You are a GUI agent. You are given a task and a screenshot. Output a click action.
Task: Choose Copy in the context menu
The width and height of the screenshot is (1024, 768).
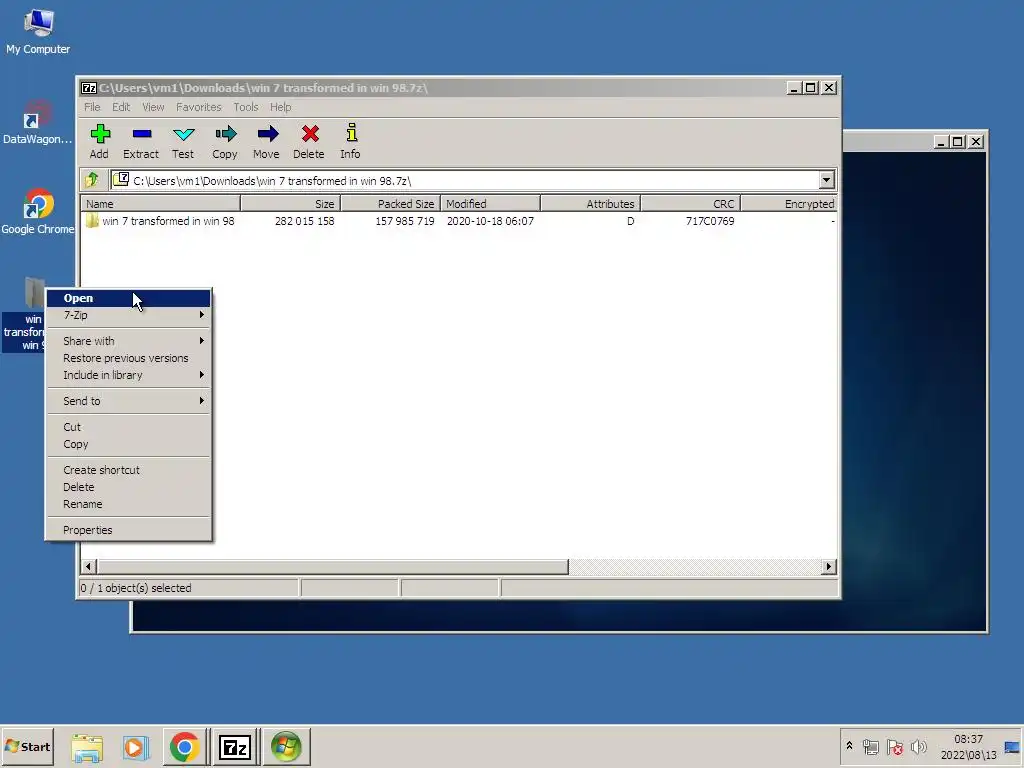pyautogui.click(x=129, y=444)
